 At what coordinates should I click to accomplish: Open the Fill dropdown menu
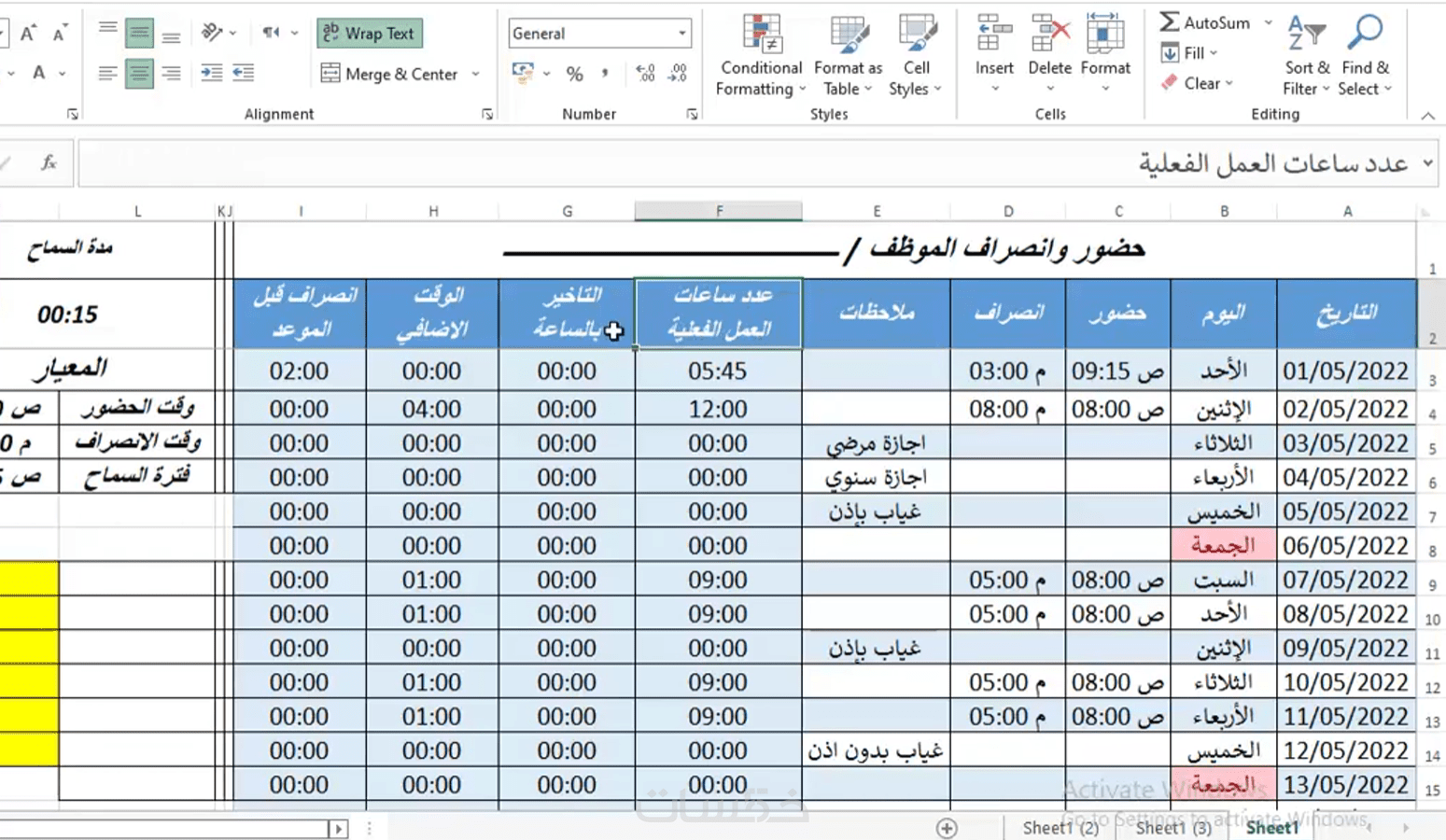pyautogui.click(x=1189, y=53)
